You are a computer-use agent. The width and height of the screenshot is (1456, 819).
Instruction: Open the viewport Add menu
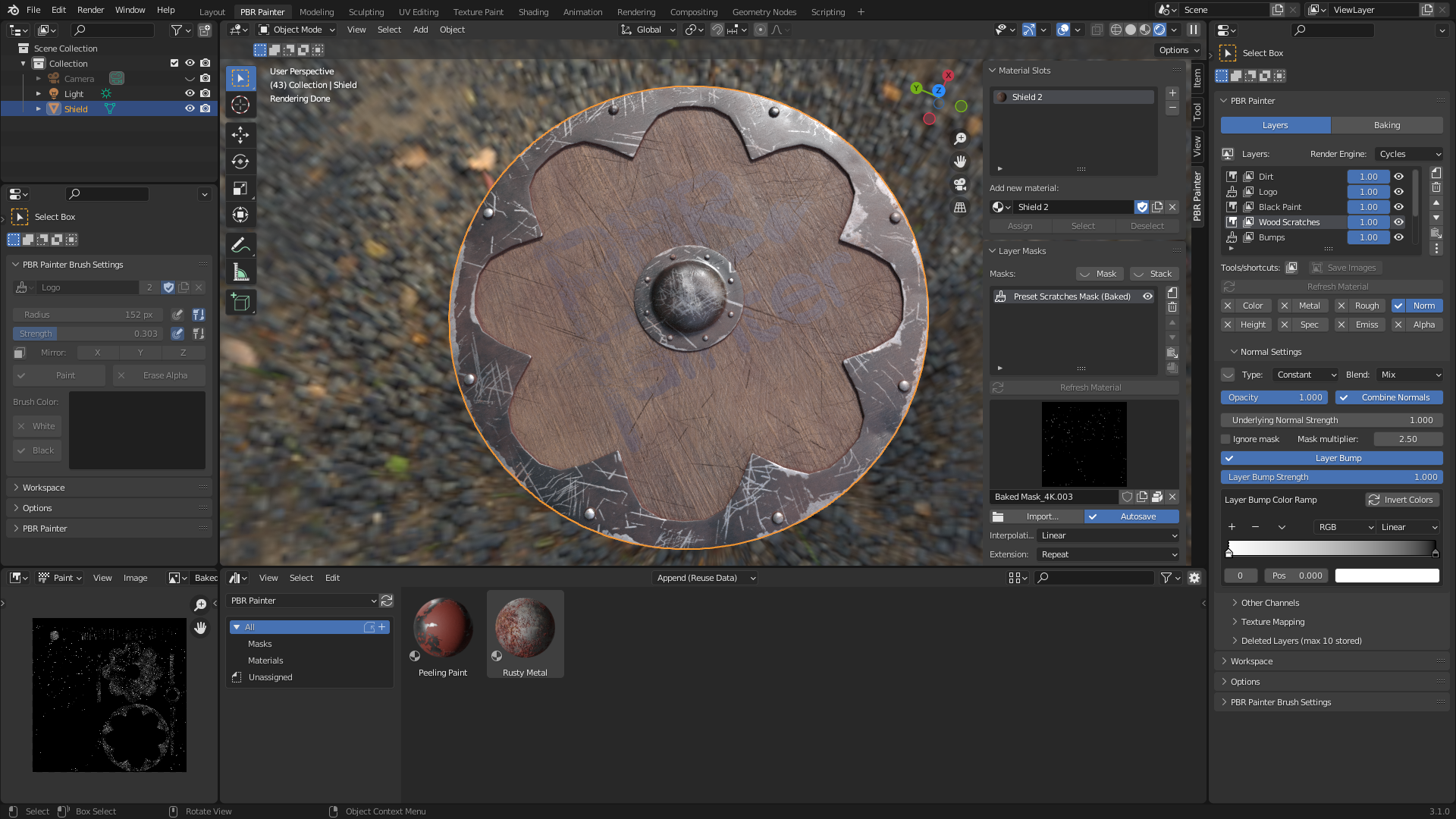click(420, 30)
